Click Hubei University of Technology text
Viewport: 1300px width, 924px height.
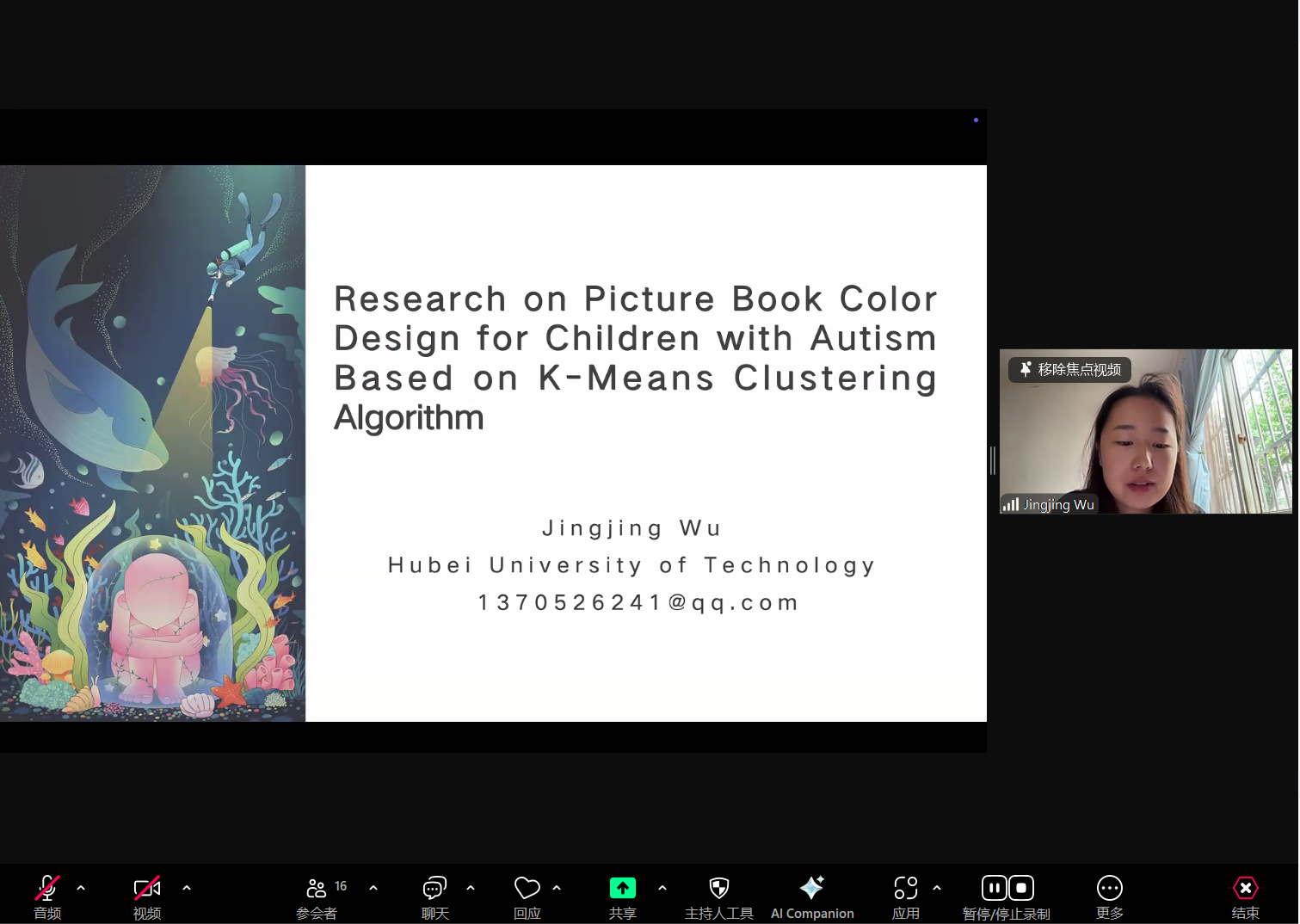[x=632, y=565]
